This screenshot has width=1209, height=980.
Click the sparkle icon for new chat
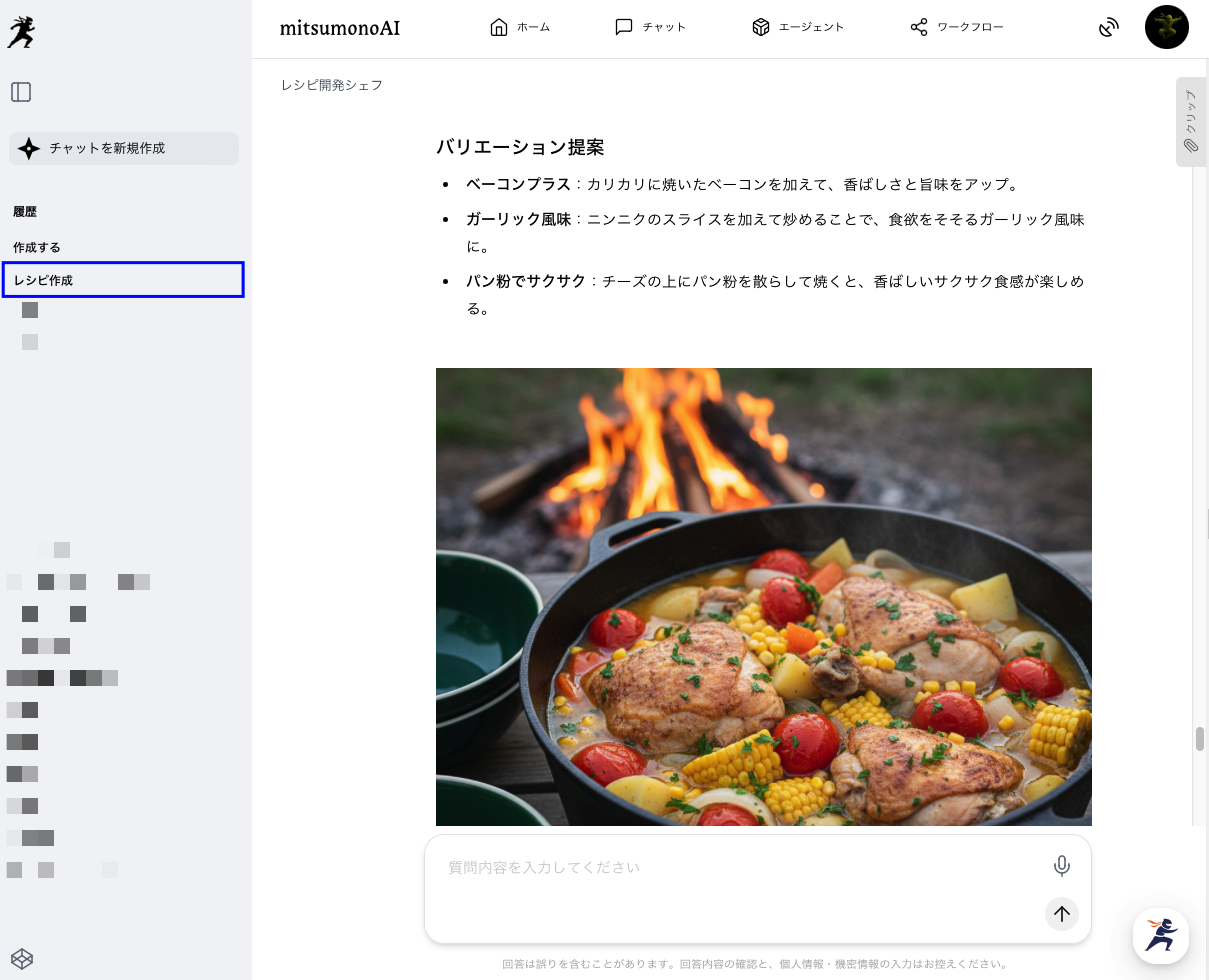point(29,148)
